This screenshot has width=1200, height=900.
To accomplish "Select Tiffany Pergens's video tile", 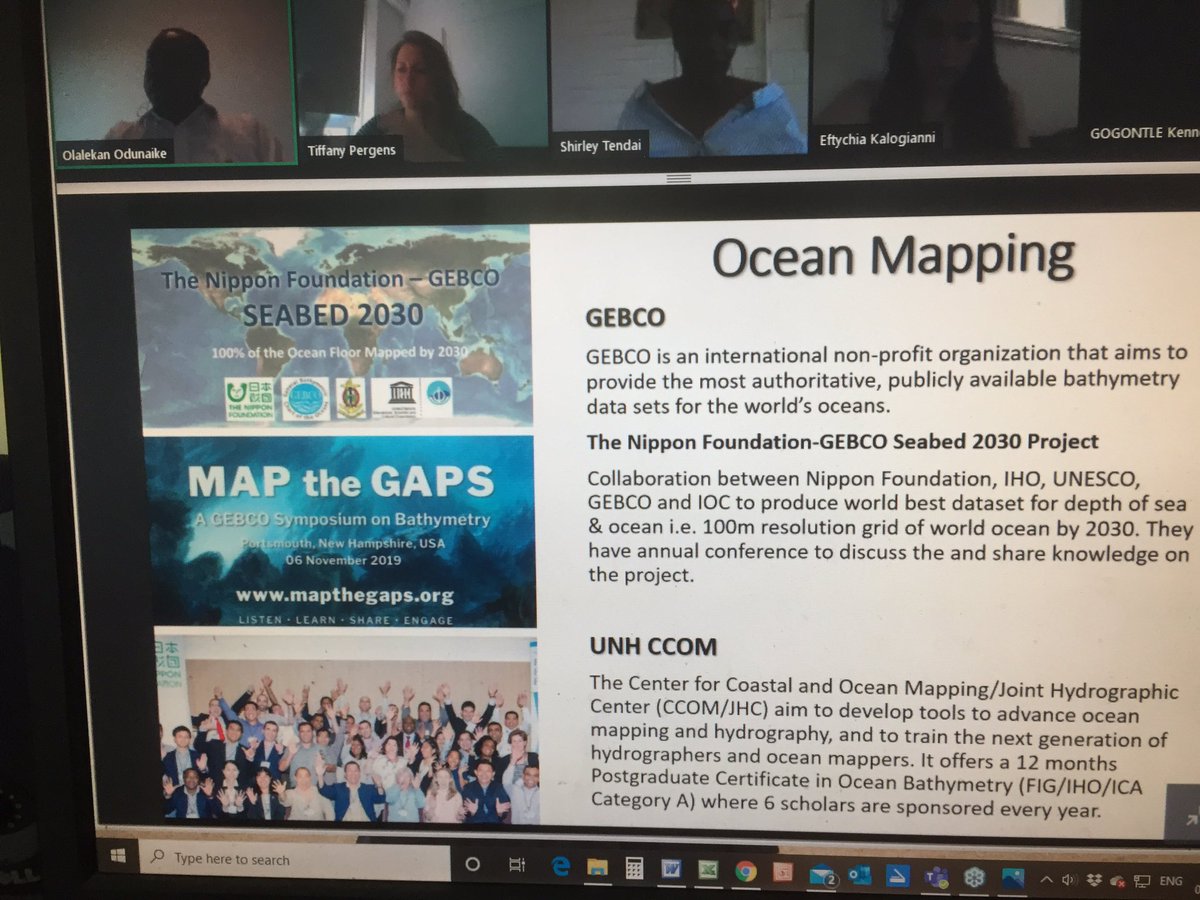I will pyautogui.click(x=423, y=82).
